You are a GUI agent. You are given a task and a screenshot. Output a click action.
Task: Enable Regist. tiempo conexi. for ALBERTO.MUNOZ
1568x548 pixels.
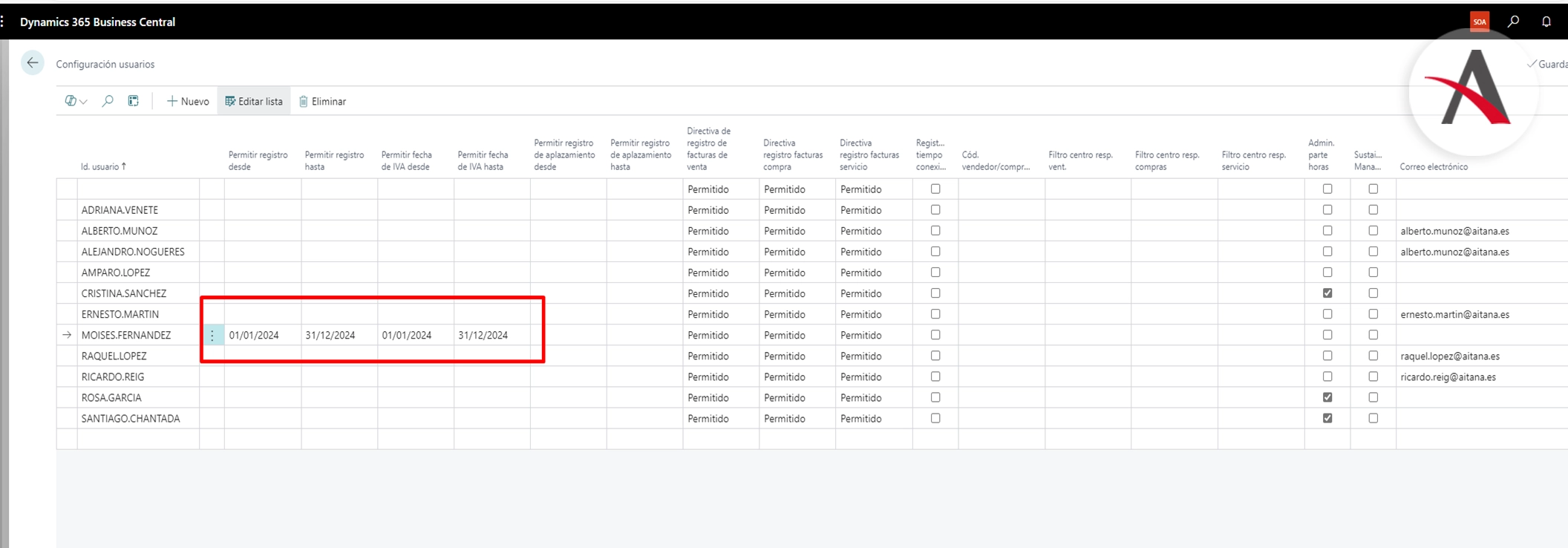click(x=935, y=231)
